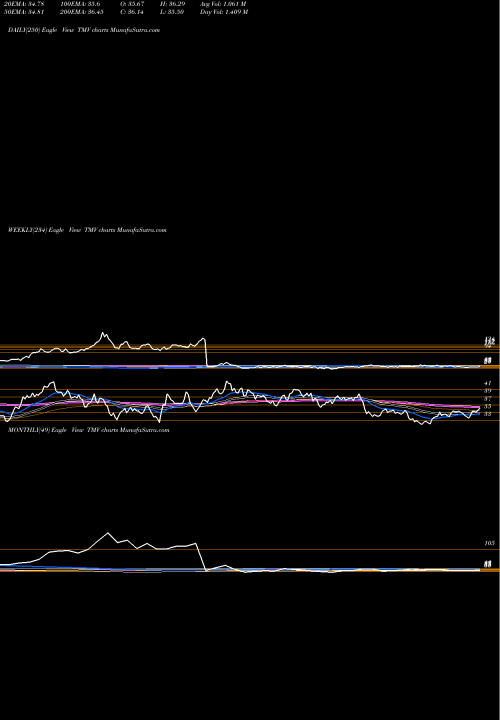Click the Avg Vol 1.061 M figure
500x720 pixels.
pyautogui.click(x=224, y=4)
